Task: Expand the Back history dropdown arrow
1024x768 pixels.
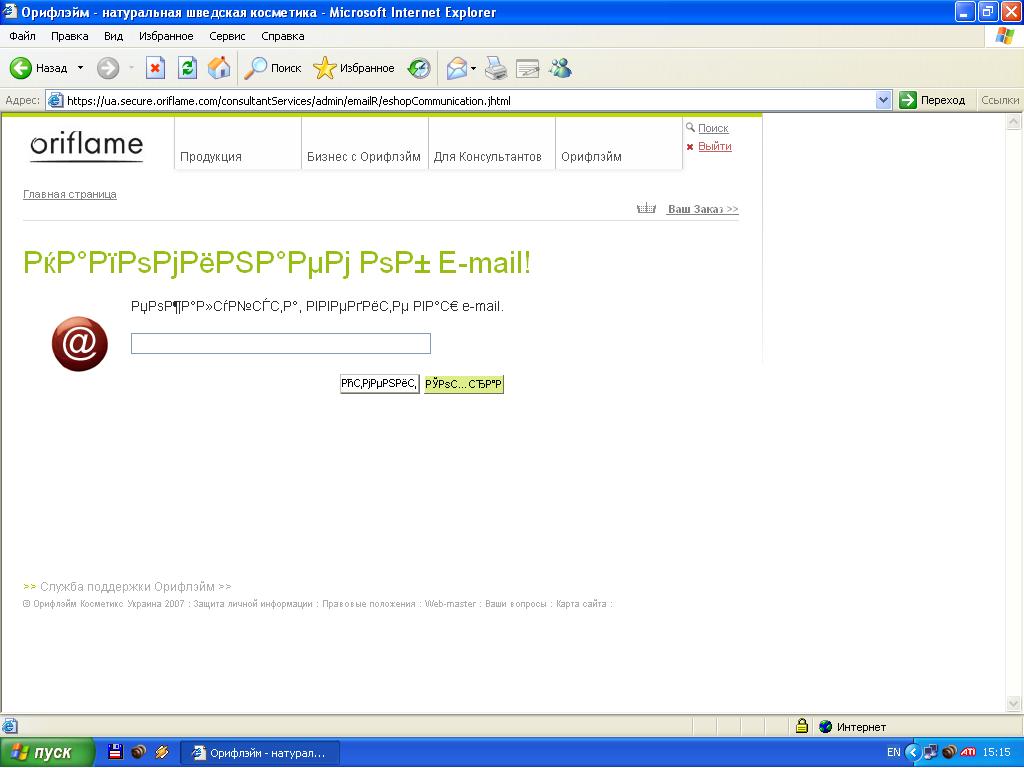Action: [x=81, y=68]
